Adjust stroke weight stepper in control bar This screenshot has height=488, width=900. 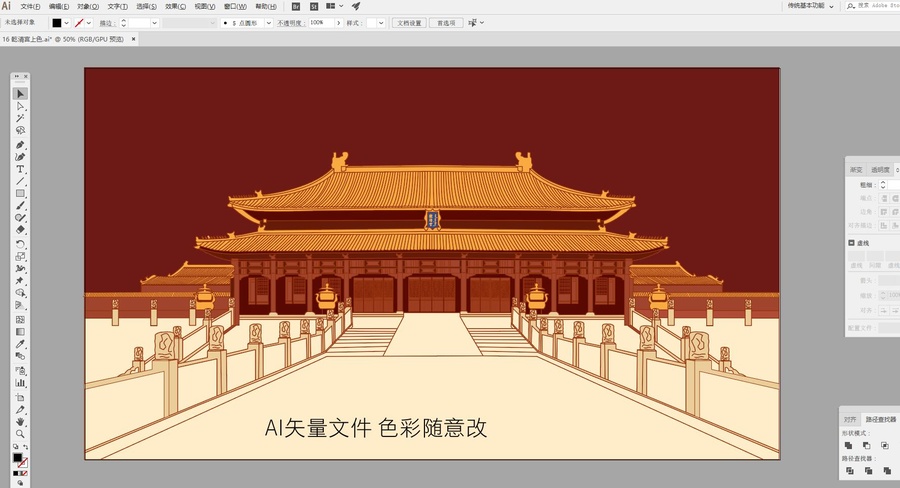(x=123, y=23)
